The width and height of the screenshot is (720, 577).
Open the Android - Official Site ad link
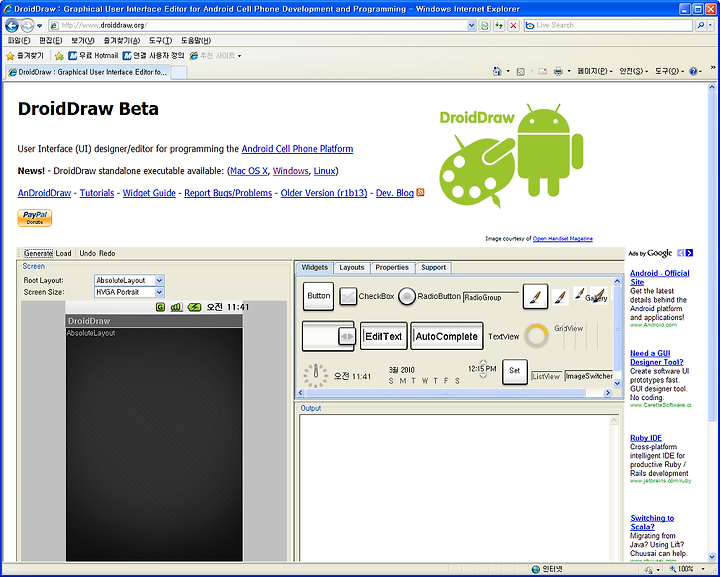coord(659,277)
